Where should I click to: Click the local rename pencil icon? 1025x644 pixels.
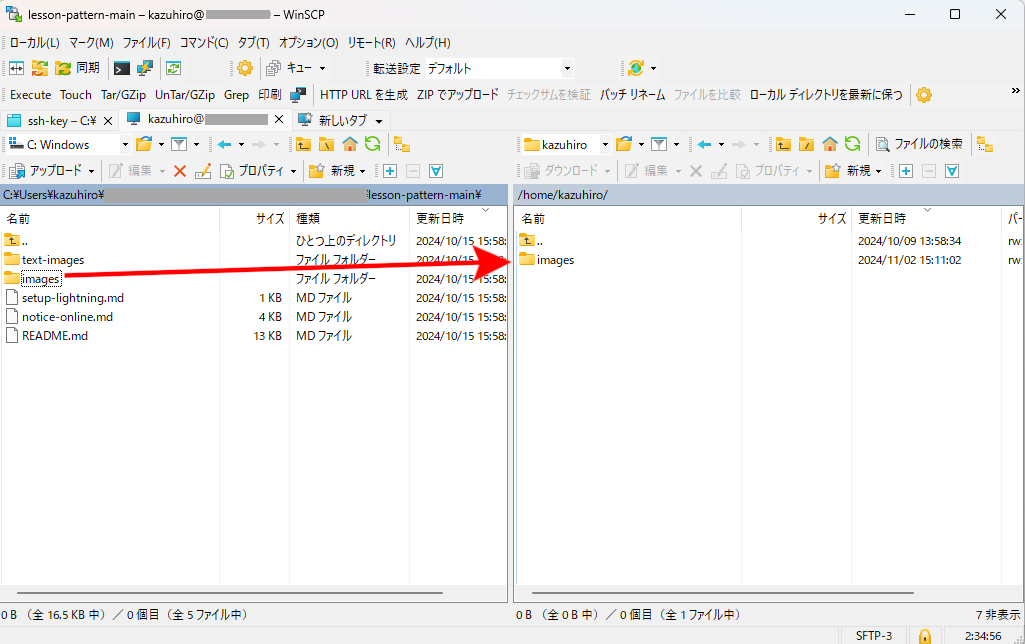pyautogui.click(x=203, y=171)
